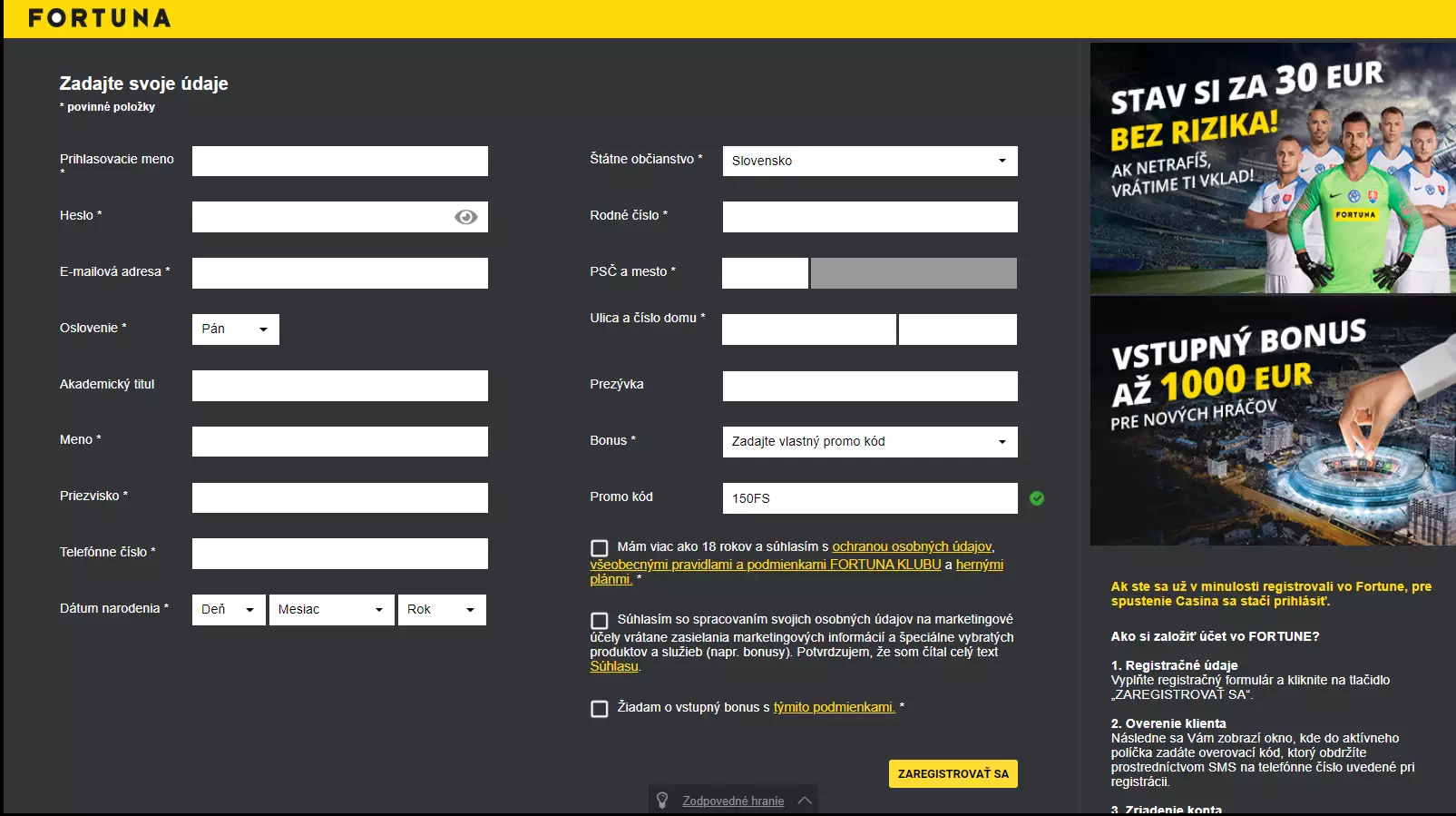1456x816 pixels.
Task: Open the týmito podmienkami link
Action: pyautogui.click(x=834, y=707)
